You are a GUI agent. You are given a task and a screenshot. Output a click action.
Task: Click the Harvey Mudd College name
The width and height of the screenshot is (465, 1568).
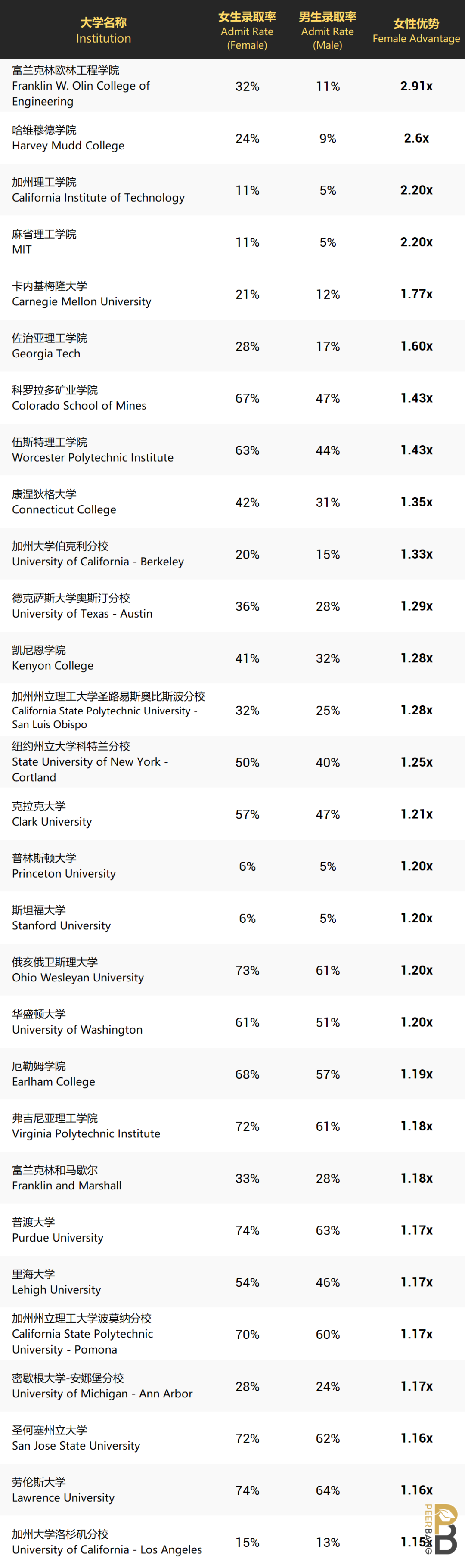(x=68, y=146)
